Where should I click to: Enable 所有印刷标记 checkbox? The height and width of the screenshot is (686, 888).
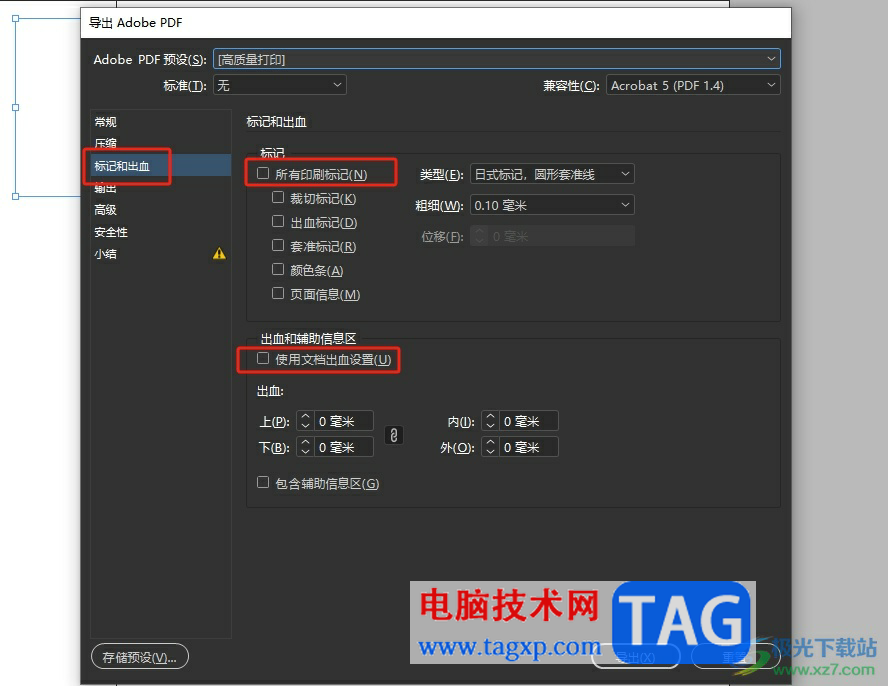tap(263, 173)
